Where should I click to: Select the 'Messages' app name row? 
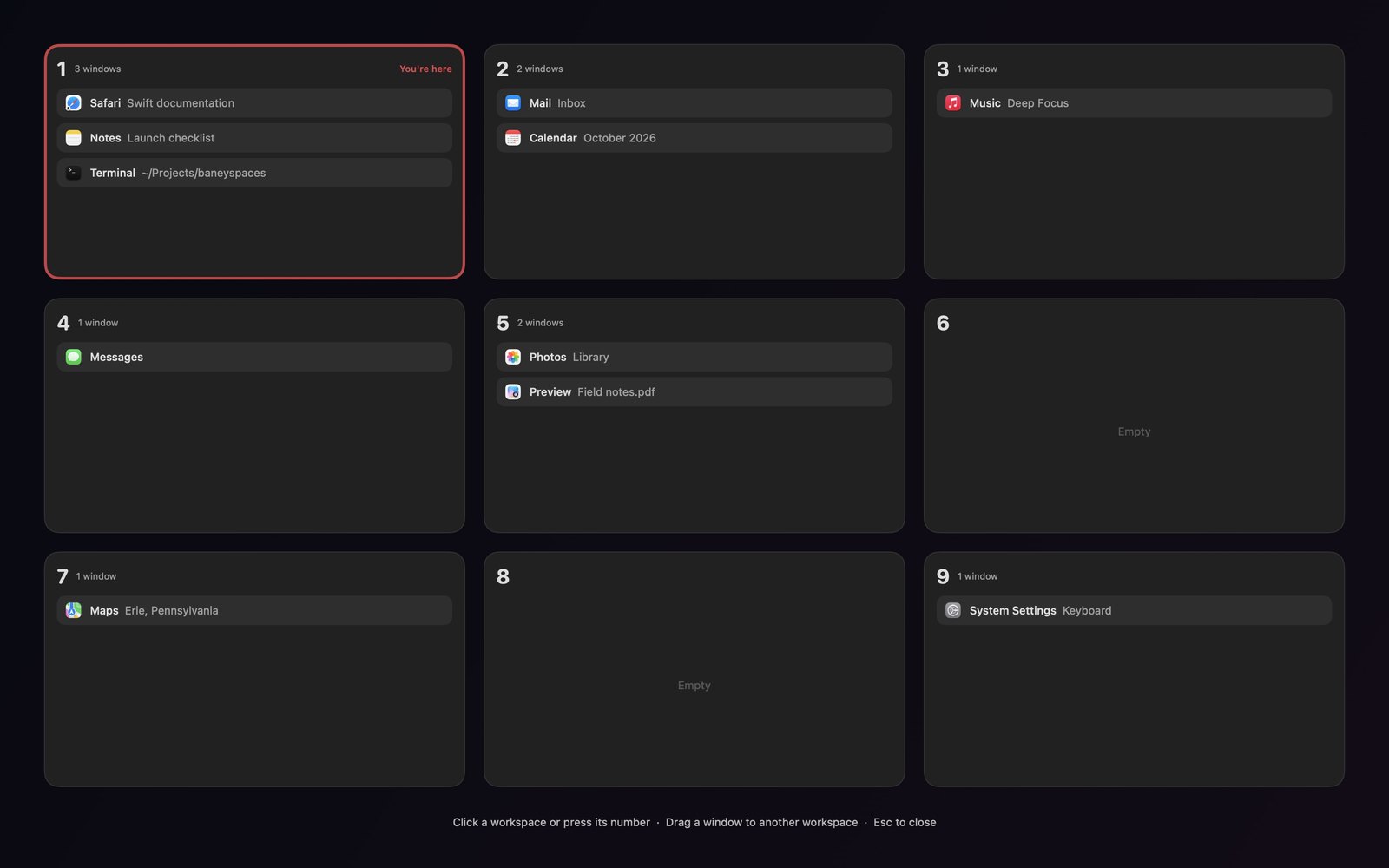[x=254, y=357]
